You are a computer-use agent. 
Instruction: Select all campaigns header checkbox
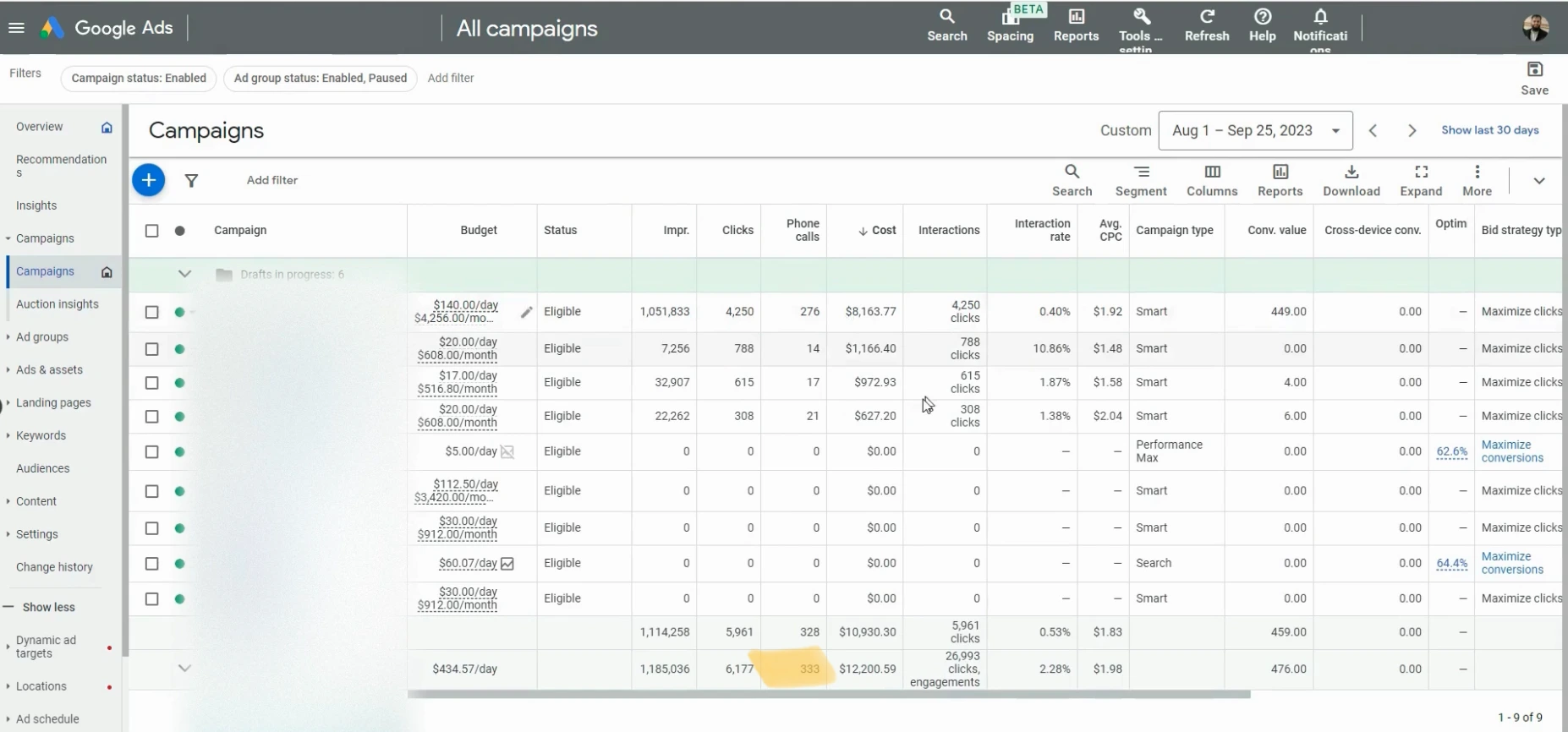point(151,231)
